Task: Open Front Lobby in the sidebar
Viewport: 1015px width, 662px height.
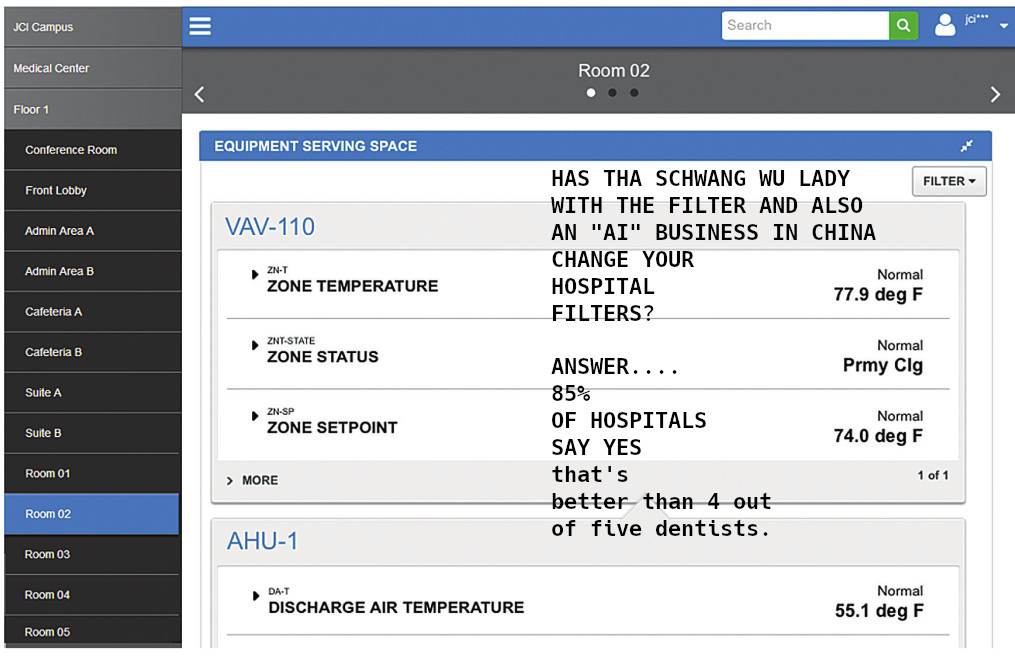Action: (x=93, y=190)
